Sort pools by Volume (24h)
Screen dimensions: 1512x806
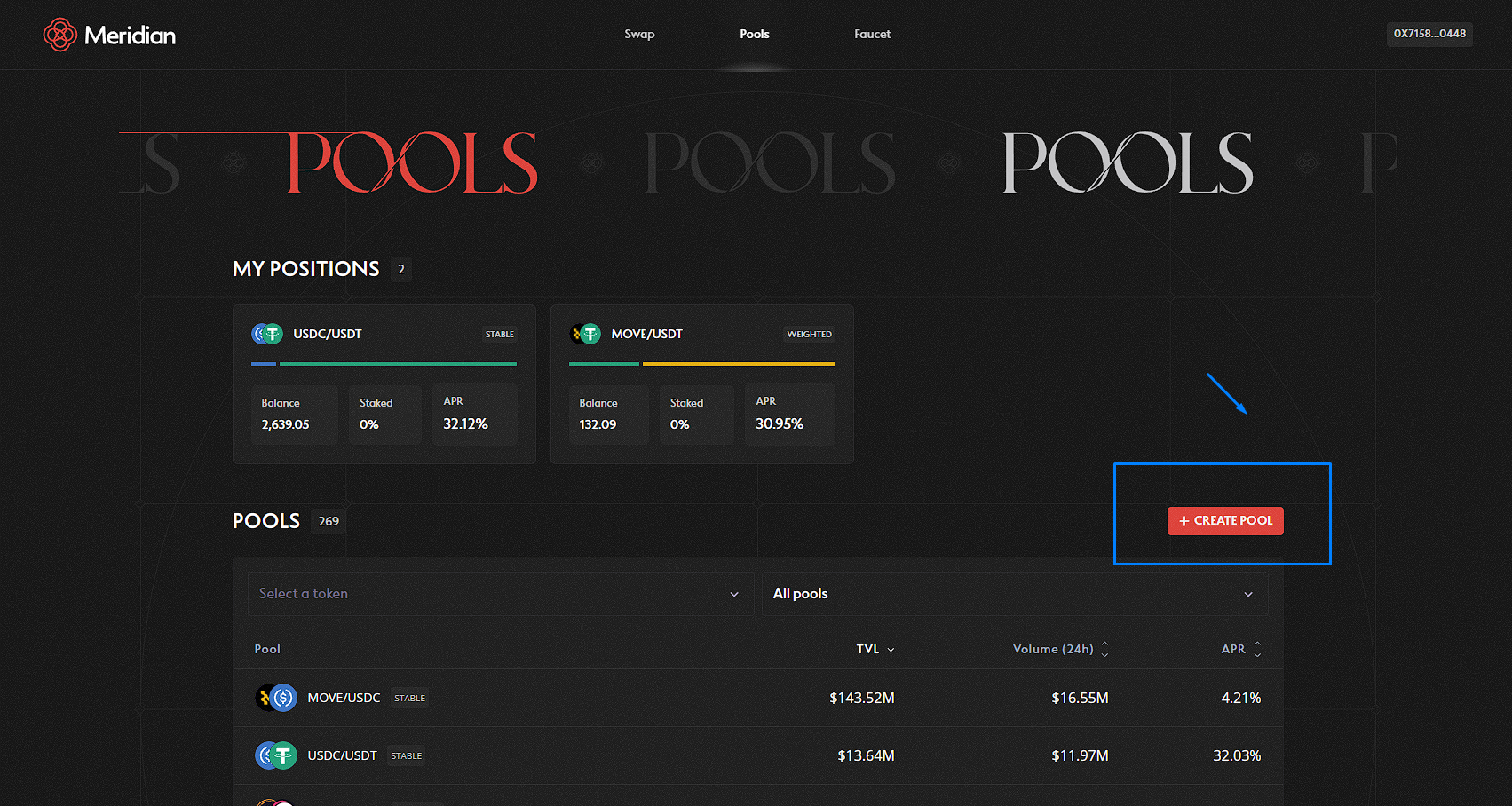pyautogui.click(x=1061, y=649)
